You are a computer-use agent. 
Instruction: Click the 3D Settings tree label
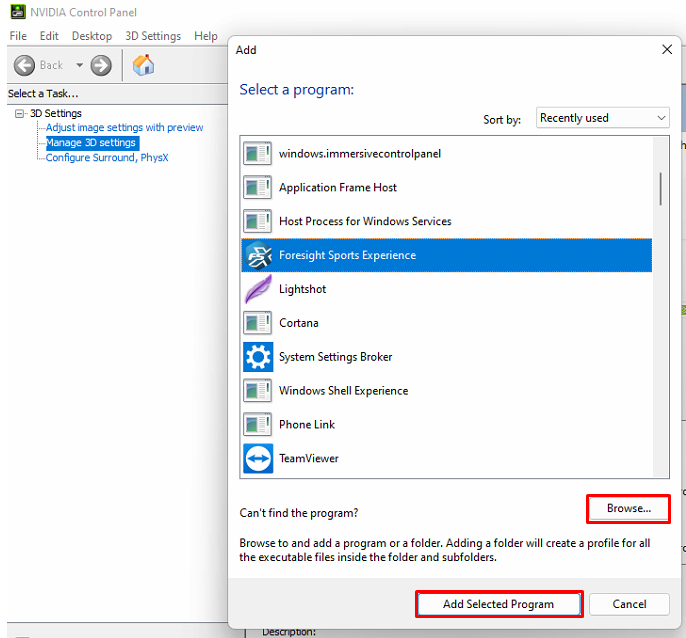pos(56,113)
